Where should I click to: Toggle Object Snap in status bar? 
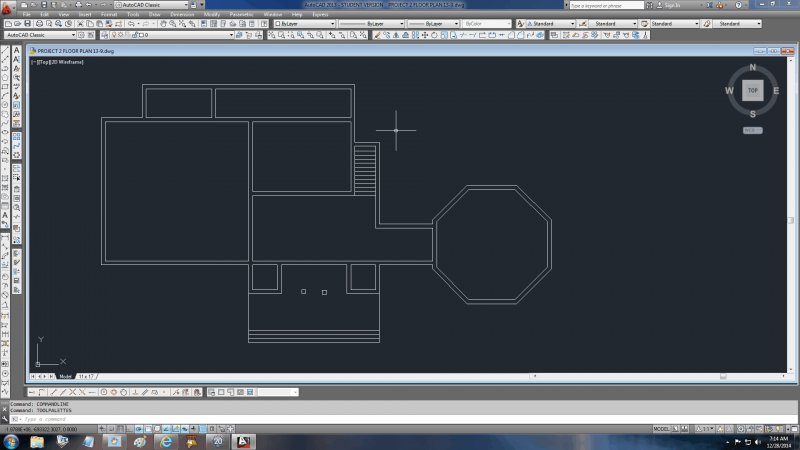click(x=148, y=429)
